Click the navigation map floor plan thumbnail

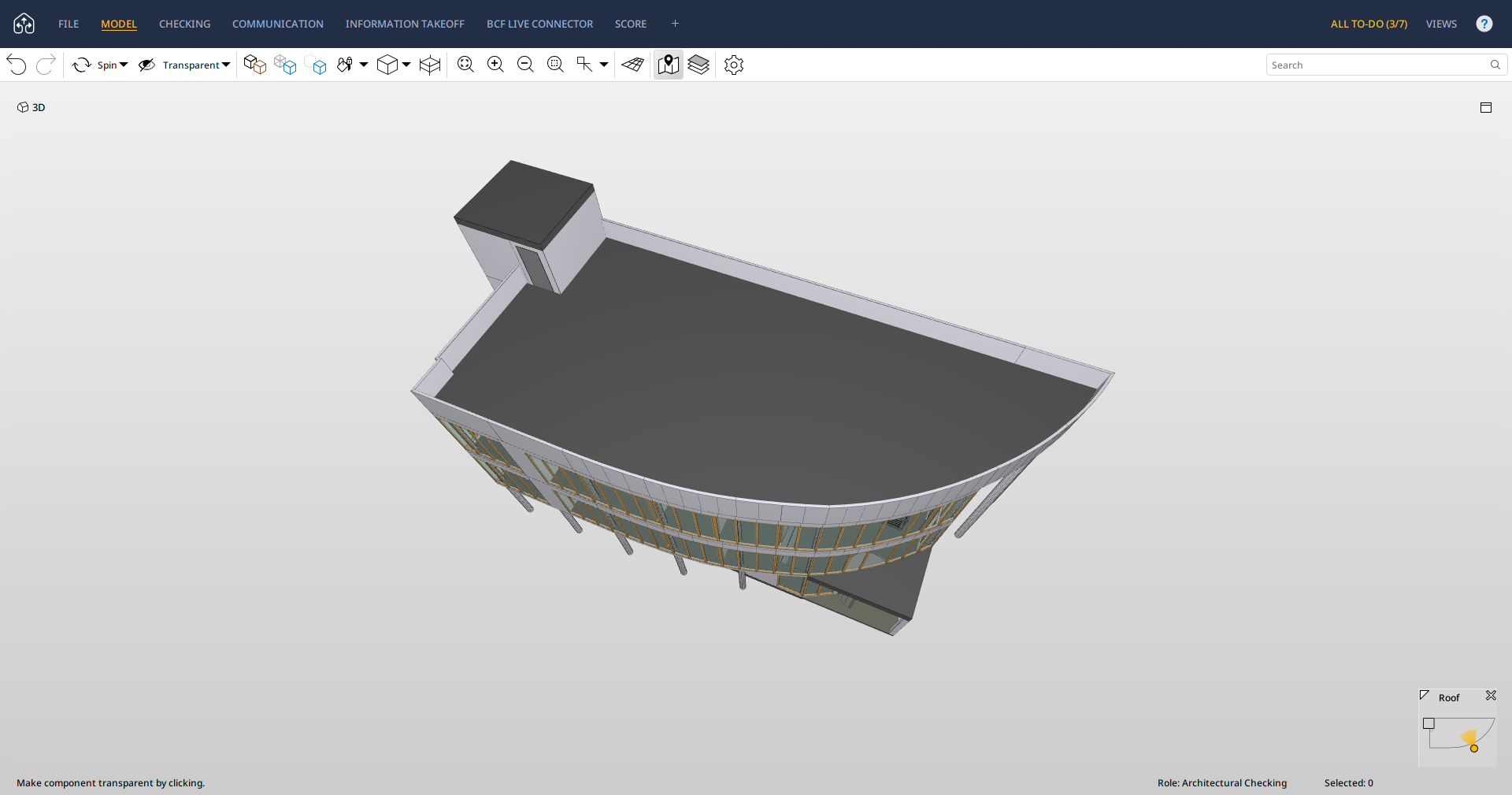click(x=1458, y=734)
